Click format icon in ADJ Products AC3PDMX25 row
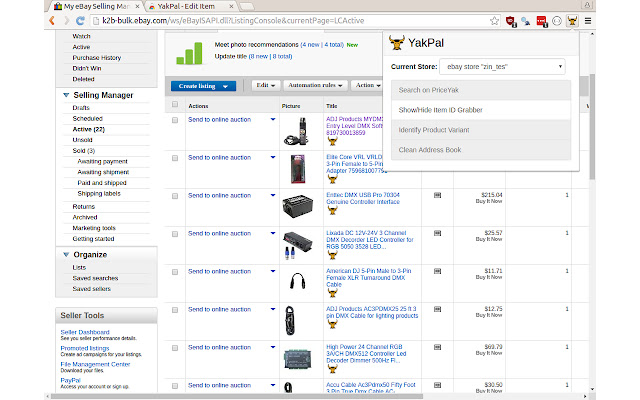The image size is (640, 400). click(437, 309)
